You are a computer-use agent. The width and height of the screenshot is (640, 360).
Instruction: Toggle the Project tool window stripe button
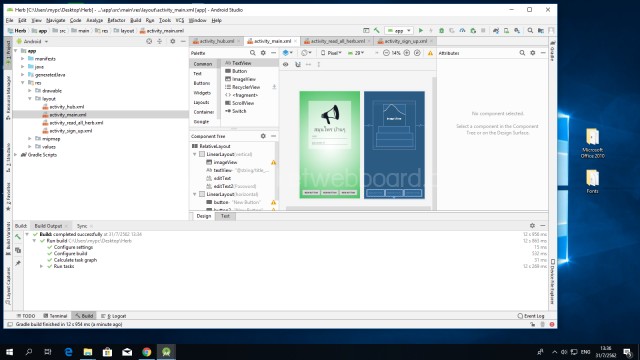pos(8,52)
